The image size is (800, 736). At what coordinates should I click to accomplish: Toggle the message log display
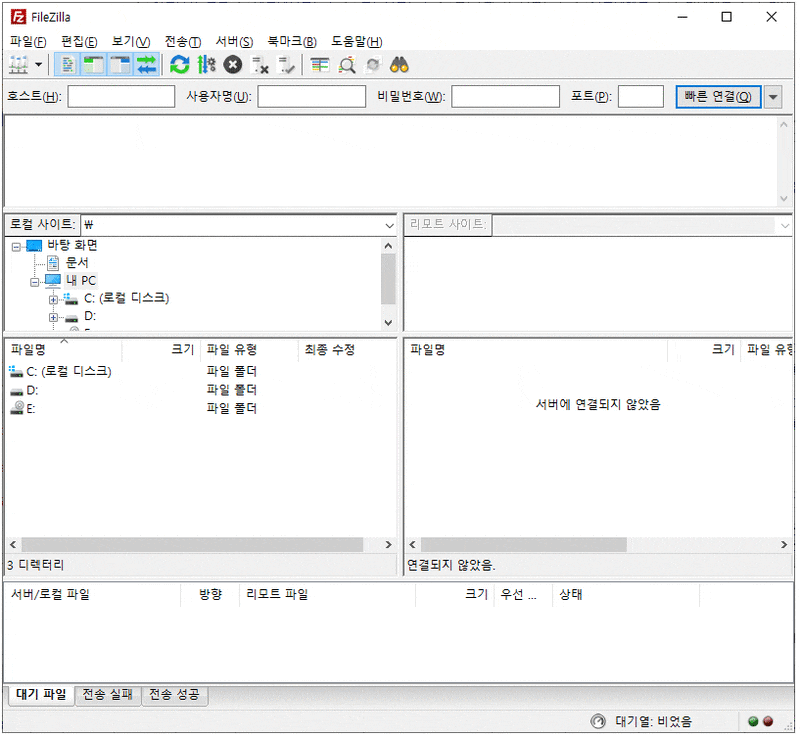[67, 65]
